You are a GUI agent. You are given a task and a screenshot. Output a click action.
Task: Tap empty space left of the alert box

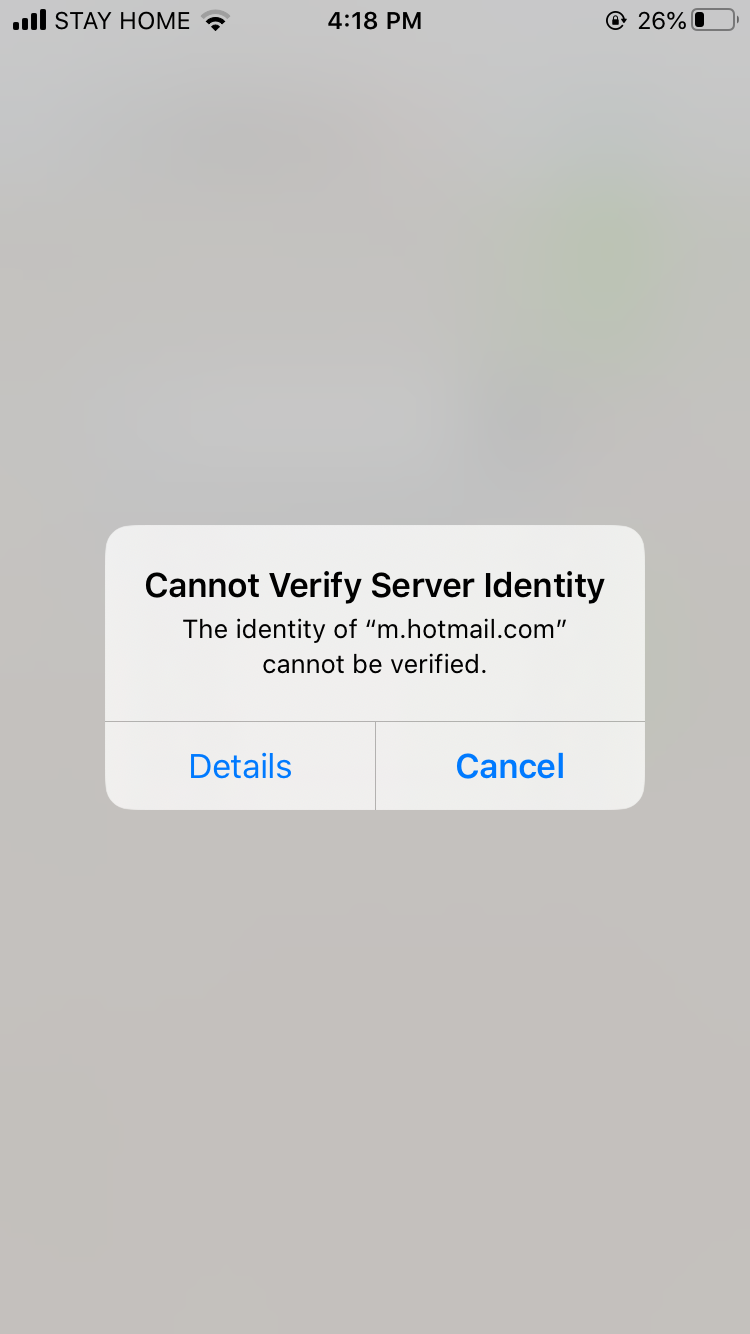[x=52, y=667]
